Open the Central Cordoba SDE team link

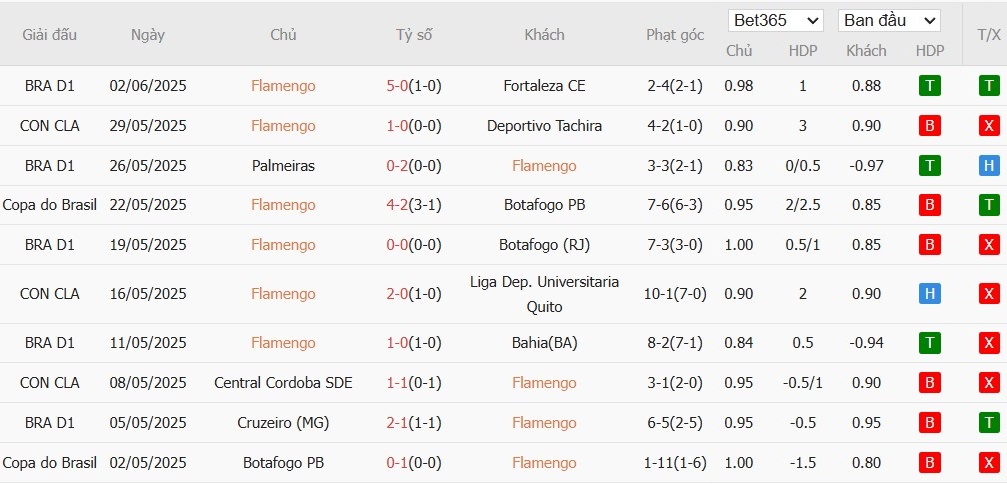[283, 383]
